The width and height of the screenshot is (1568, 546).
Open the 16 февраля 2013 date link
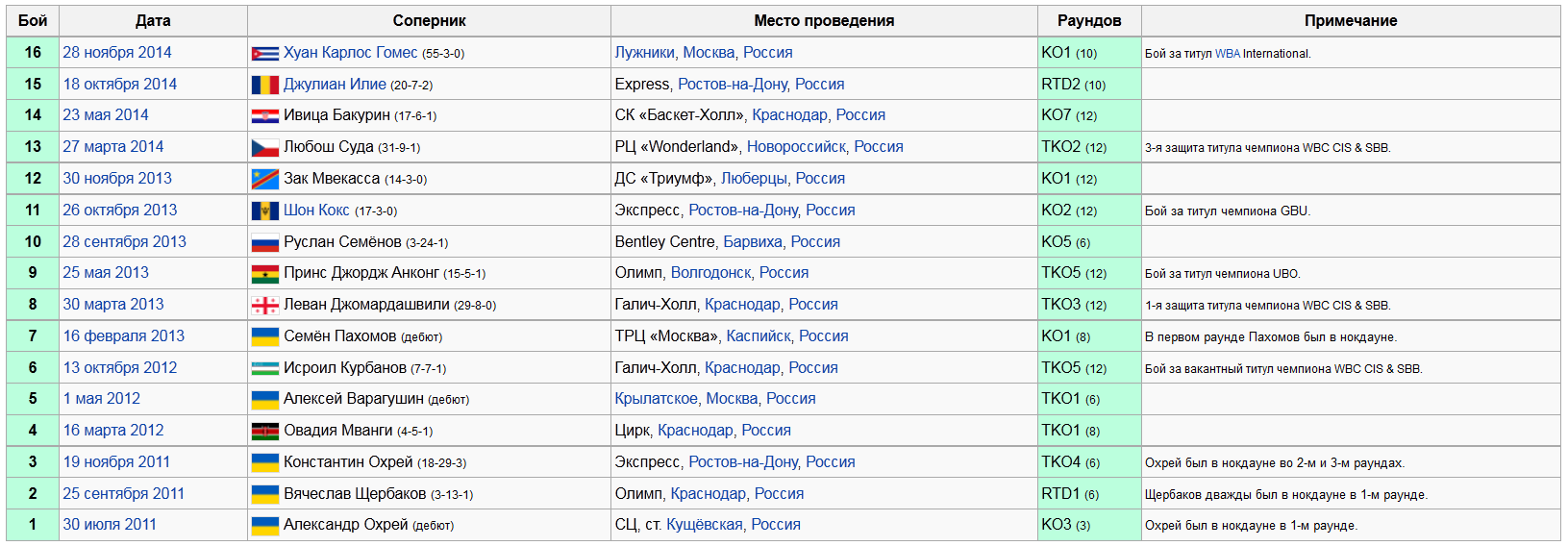click(x=124, y=336)
